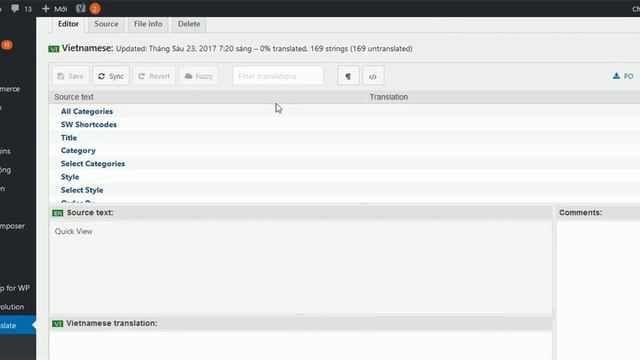This screenshot has height=360, width=640.
Task: Click the EN badge beside Source text
Action: [58, 213]
